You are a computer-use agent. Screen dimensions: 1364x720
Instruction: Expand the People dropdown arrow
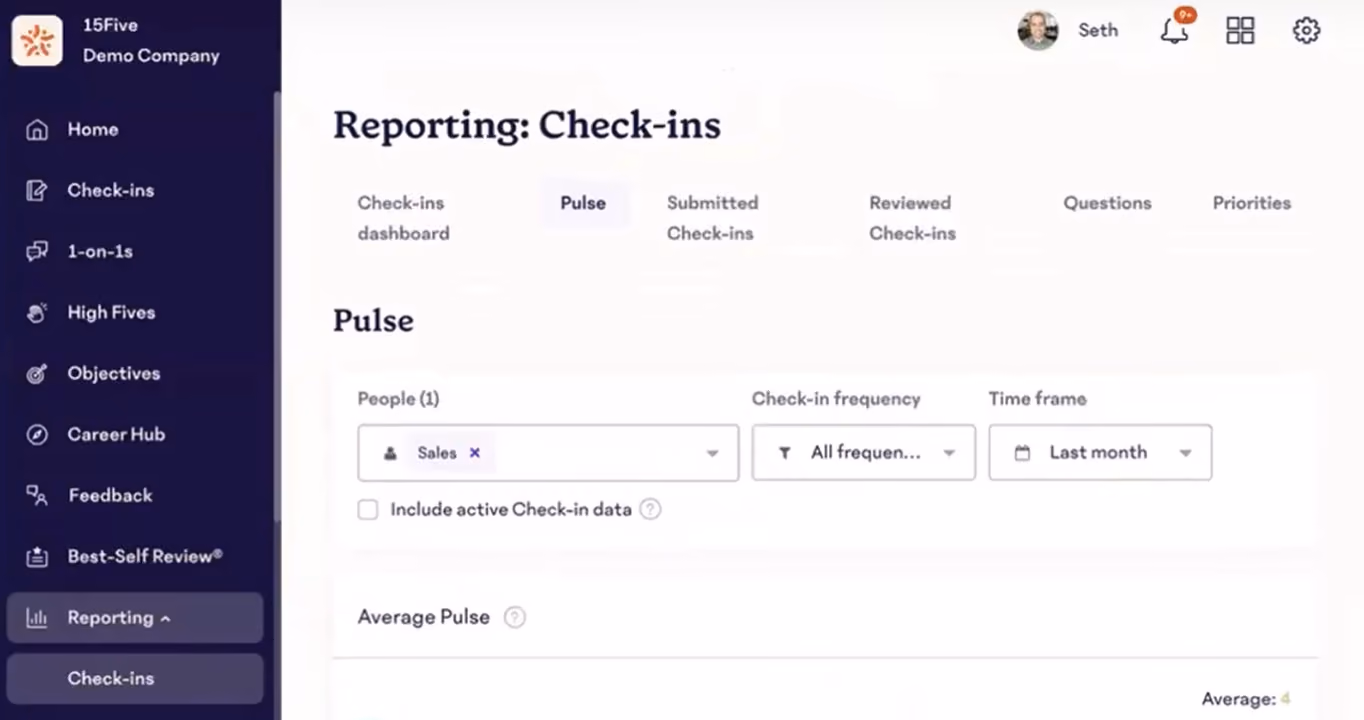[712, 453]
